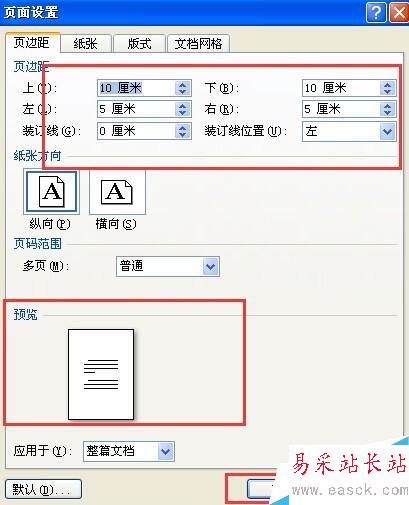
Task: Decrease the gutter 装订线 value
Action: pyautogui.click(x=182, y=135)
